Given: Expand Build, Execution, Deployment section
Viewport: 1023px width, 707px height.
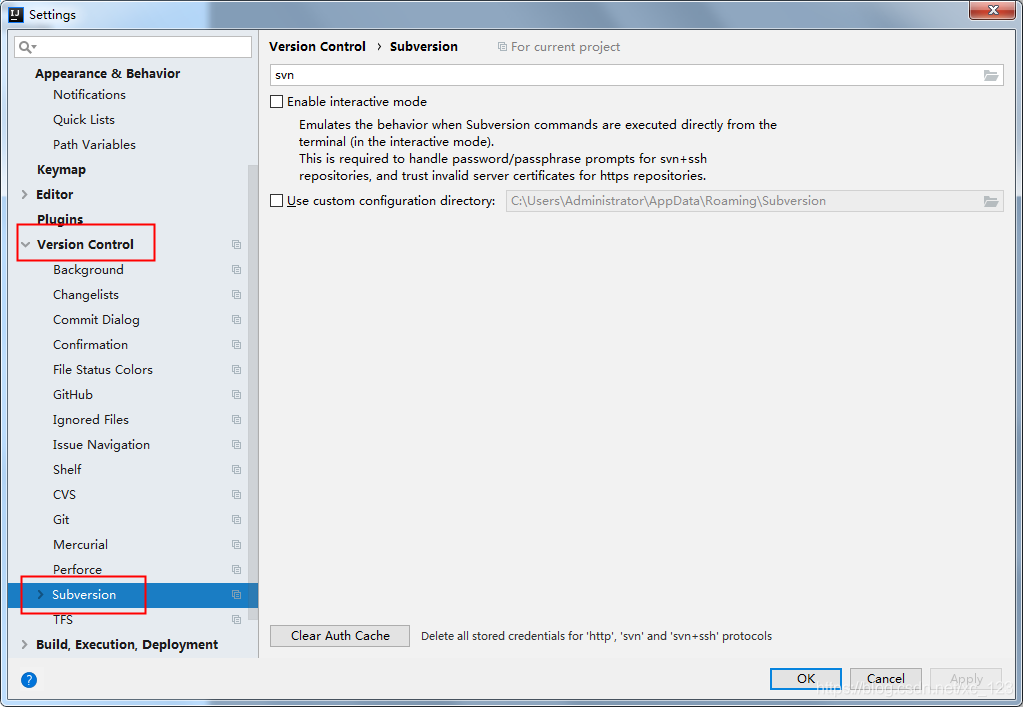Looking at the screenshot, I should point(25,644).
